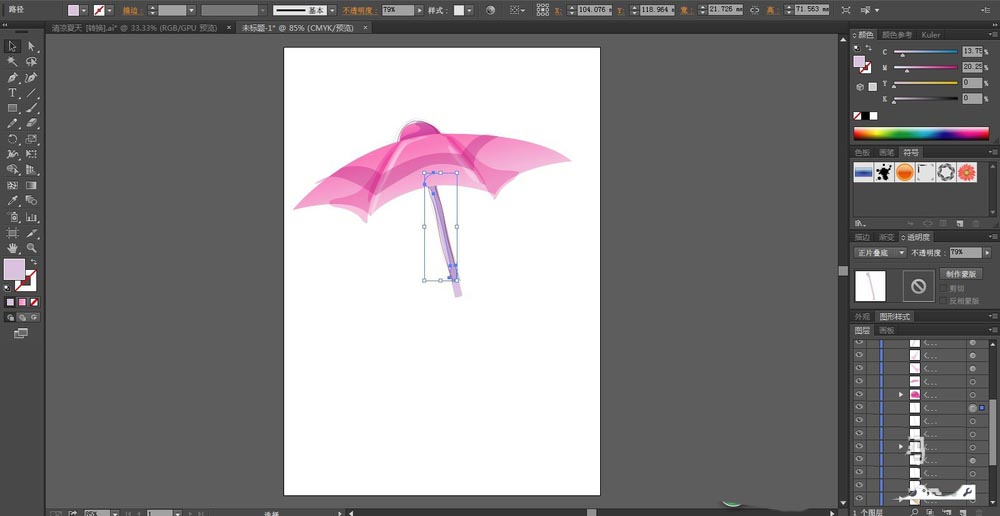This screenshot has height=516, width=1000.
Task: Set toolbox paint mode to Gradient
Action: (22, 302)
